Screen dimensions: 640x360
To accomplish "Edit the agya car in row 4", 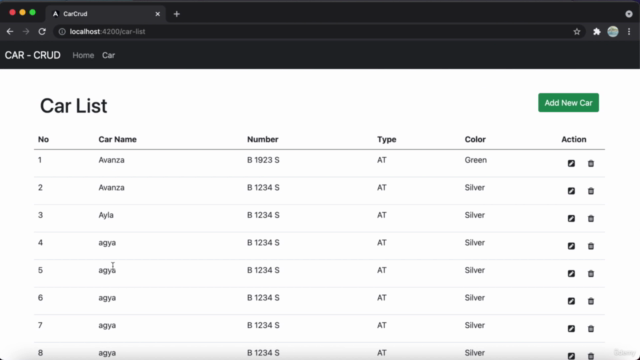I will [x=571, y=246].
